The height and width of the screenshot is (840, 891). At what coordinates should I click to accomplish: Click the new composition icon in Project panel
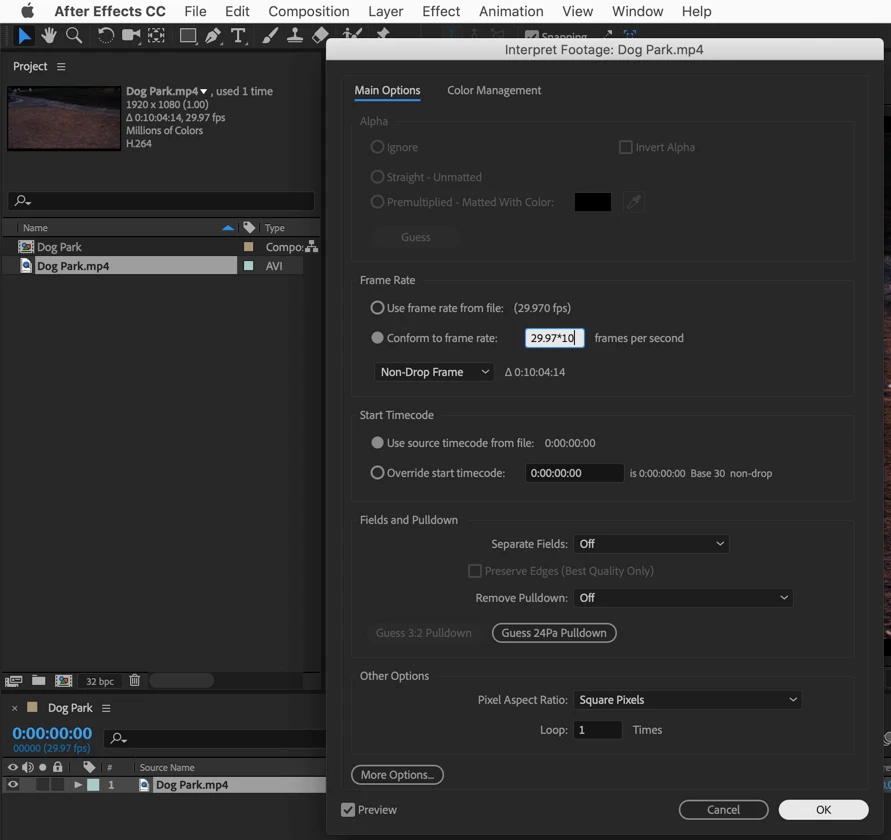(x=63, y=680)
